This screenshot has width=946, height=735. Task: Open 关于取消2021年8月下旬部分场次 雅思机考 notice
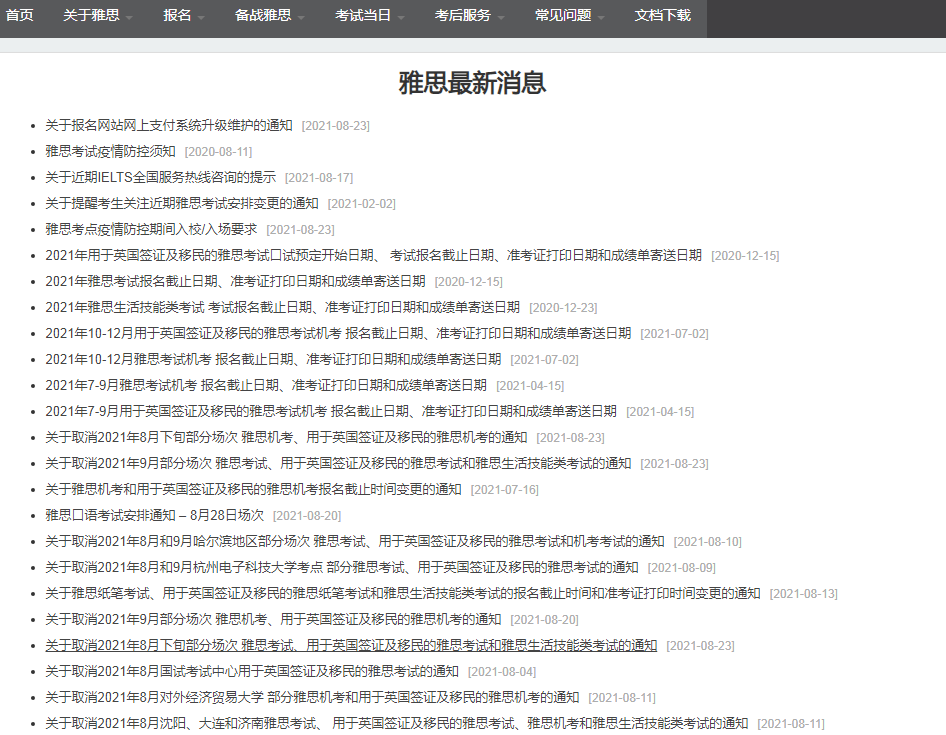coord(286,437)
